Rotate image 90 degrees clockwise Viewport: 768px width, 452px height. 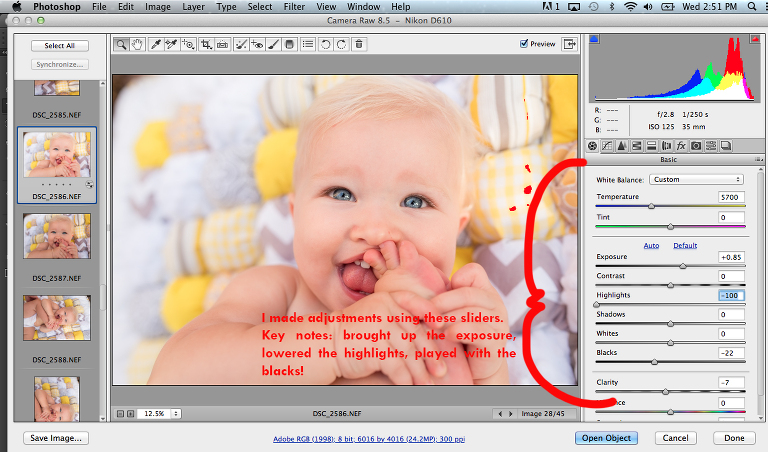coord(341,45)
